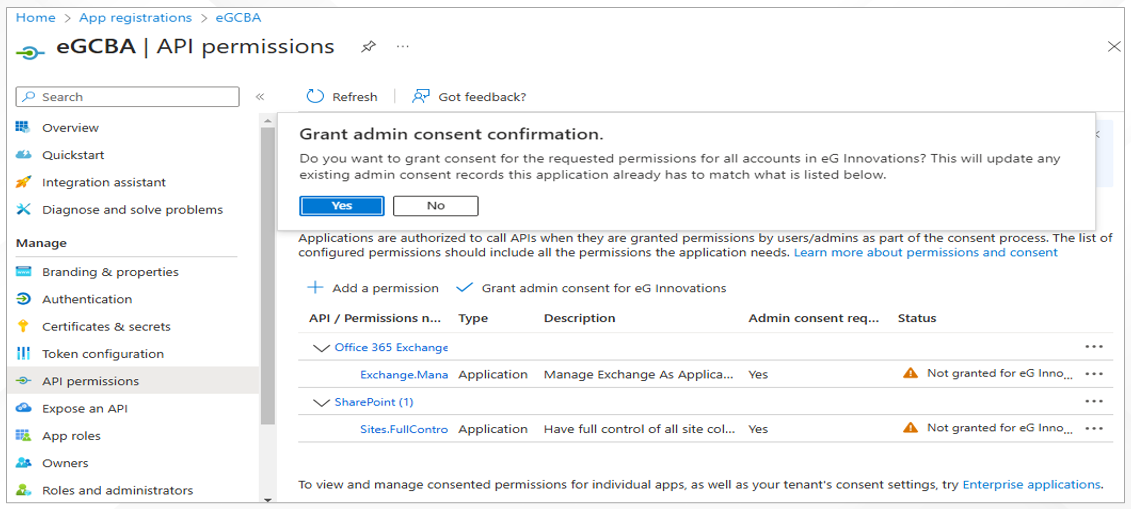Open the Enterprise applications link

click(x=1031, y=484)
